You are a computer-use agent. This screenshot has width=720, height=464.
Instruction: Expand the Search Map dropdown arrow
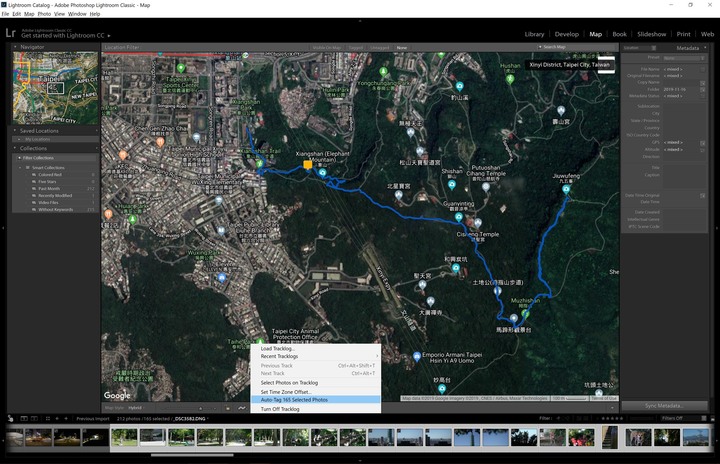pos(540,47)
